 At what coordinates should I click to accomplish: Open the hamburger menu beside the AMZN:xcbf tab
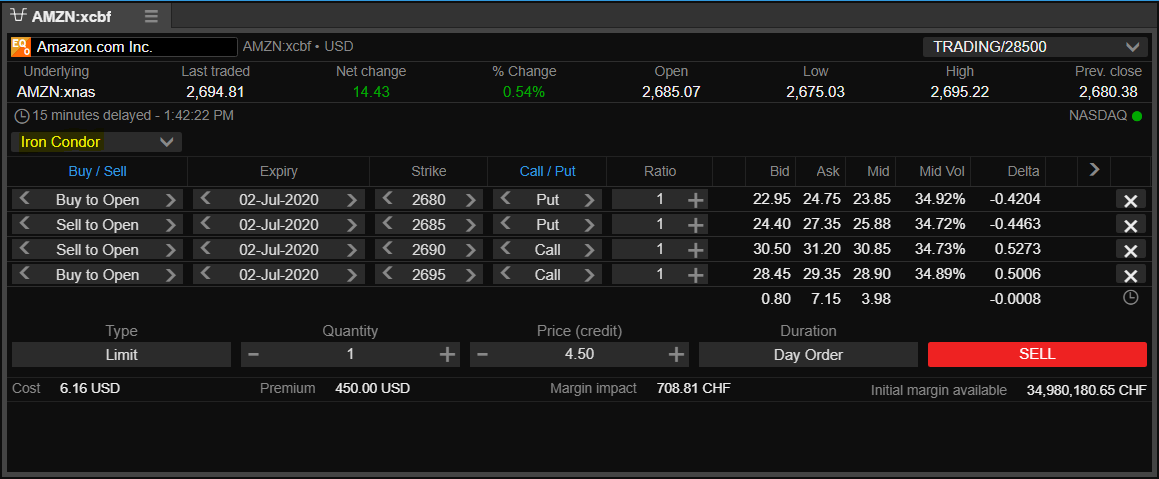pos(151,16)
